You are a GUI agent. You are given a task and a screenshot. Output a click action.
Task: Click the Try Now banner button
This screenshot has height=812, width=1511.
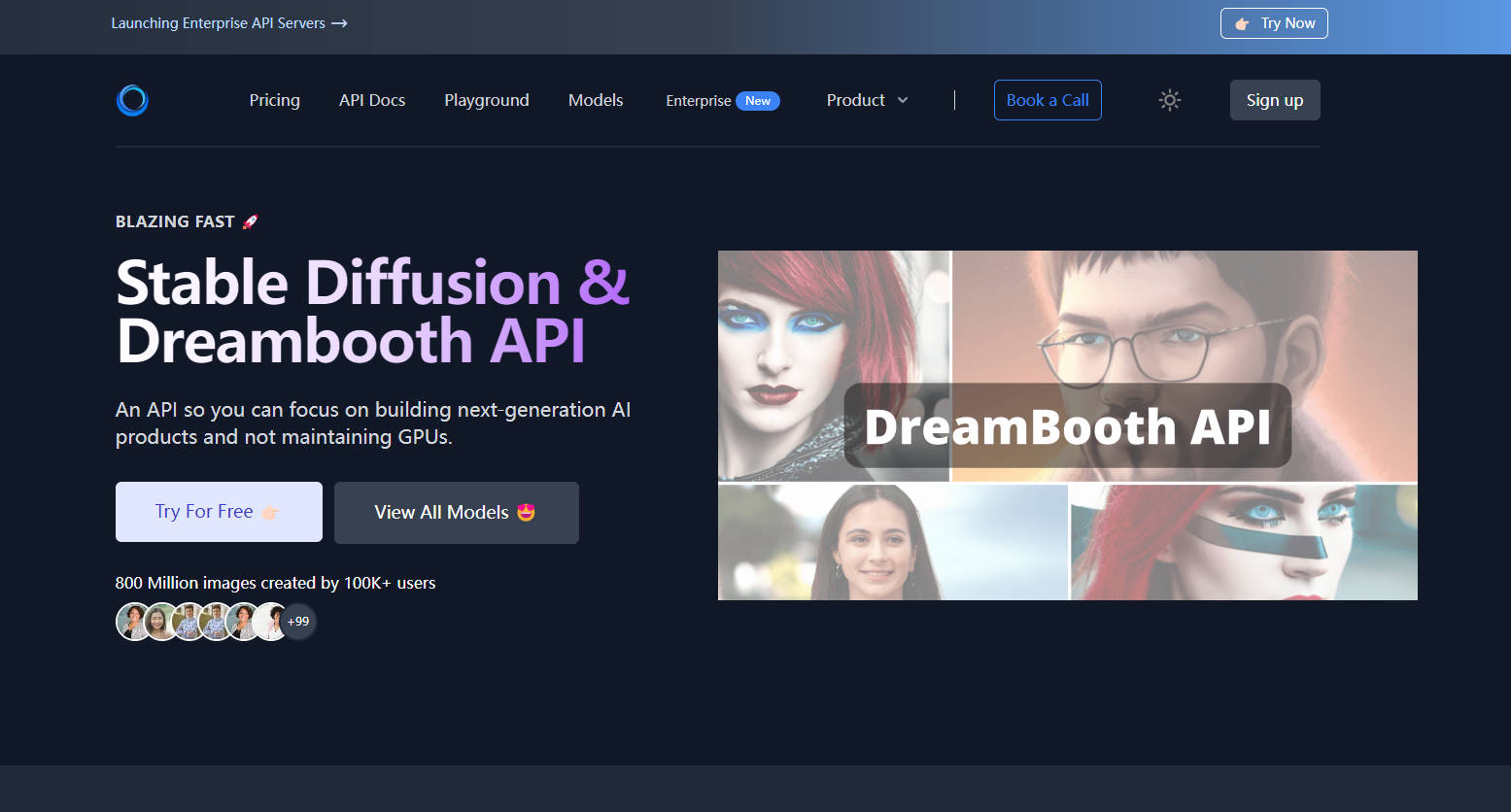pos(1274,23)
